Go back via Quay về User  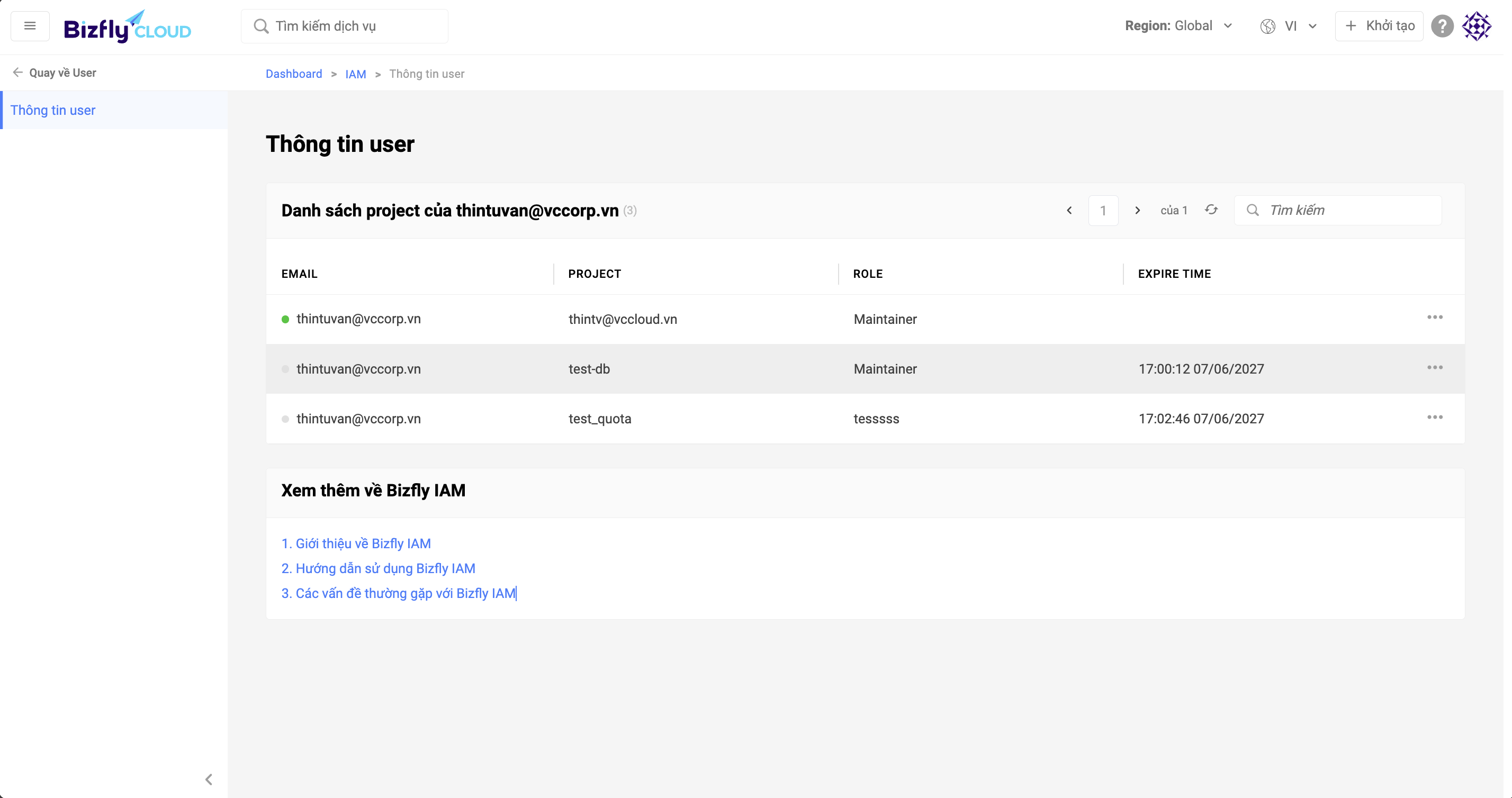tap(55, 72)
